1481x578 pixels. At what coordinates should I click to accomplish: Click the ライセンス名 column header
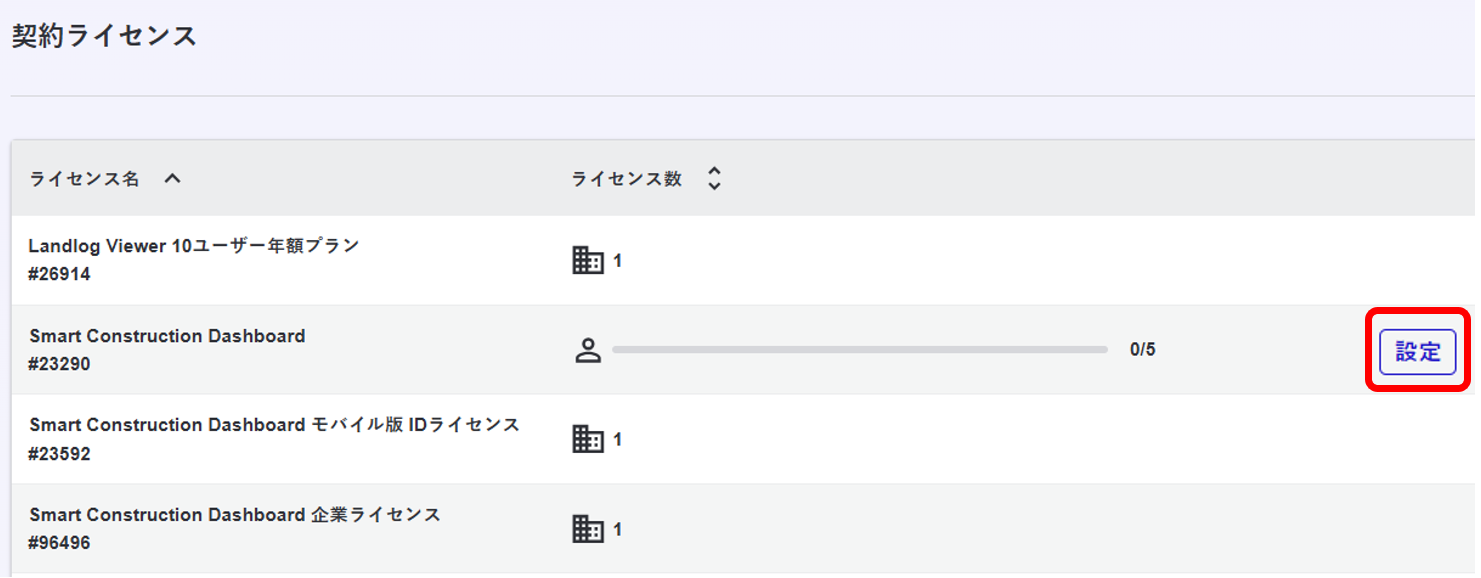pyautogui.click(x=85, y=179)
